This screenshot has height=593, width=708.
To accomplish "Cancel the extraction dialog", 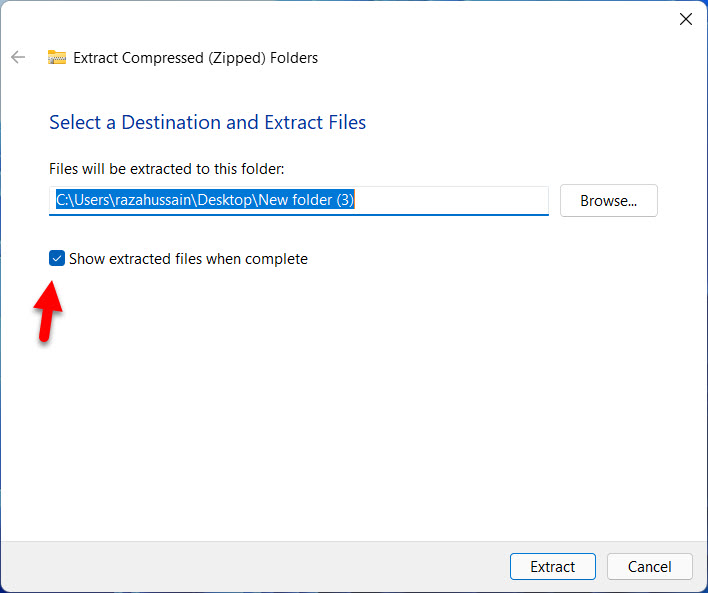I will click(x=649, y=566).
